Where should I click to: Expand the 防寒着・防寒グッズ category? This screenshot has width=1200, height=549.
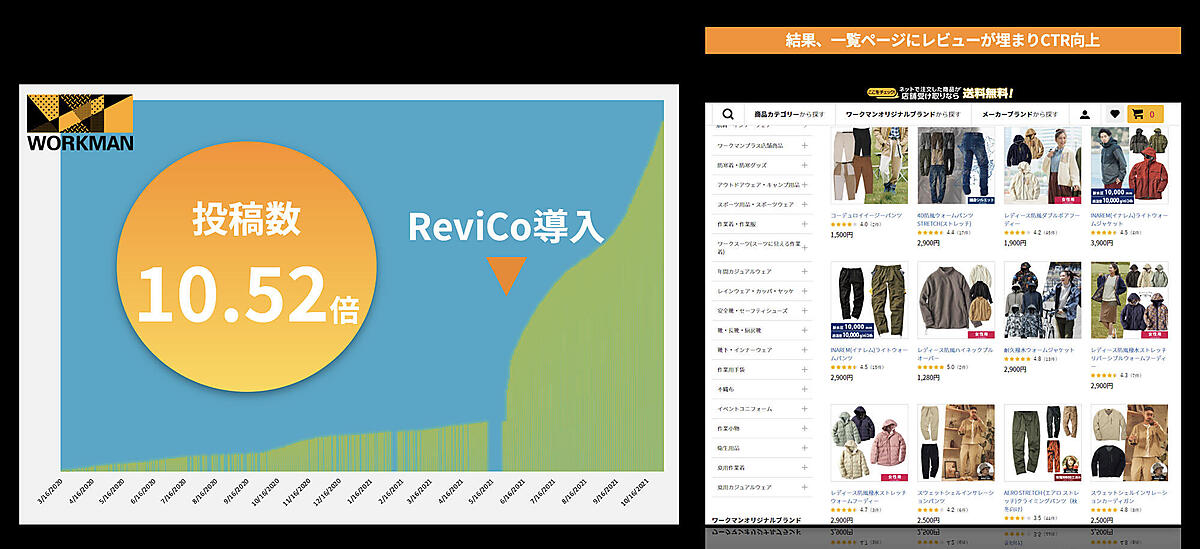(804, 165)
